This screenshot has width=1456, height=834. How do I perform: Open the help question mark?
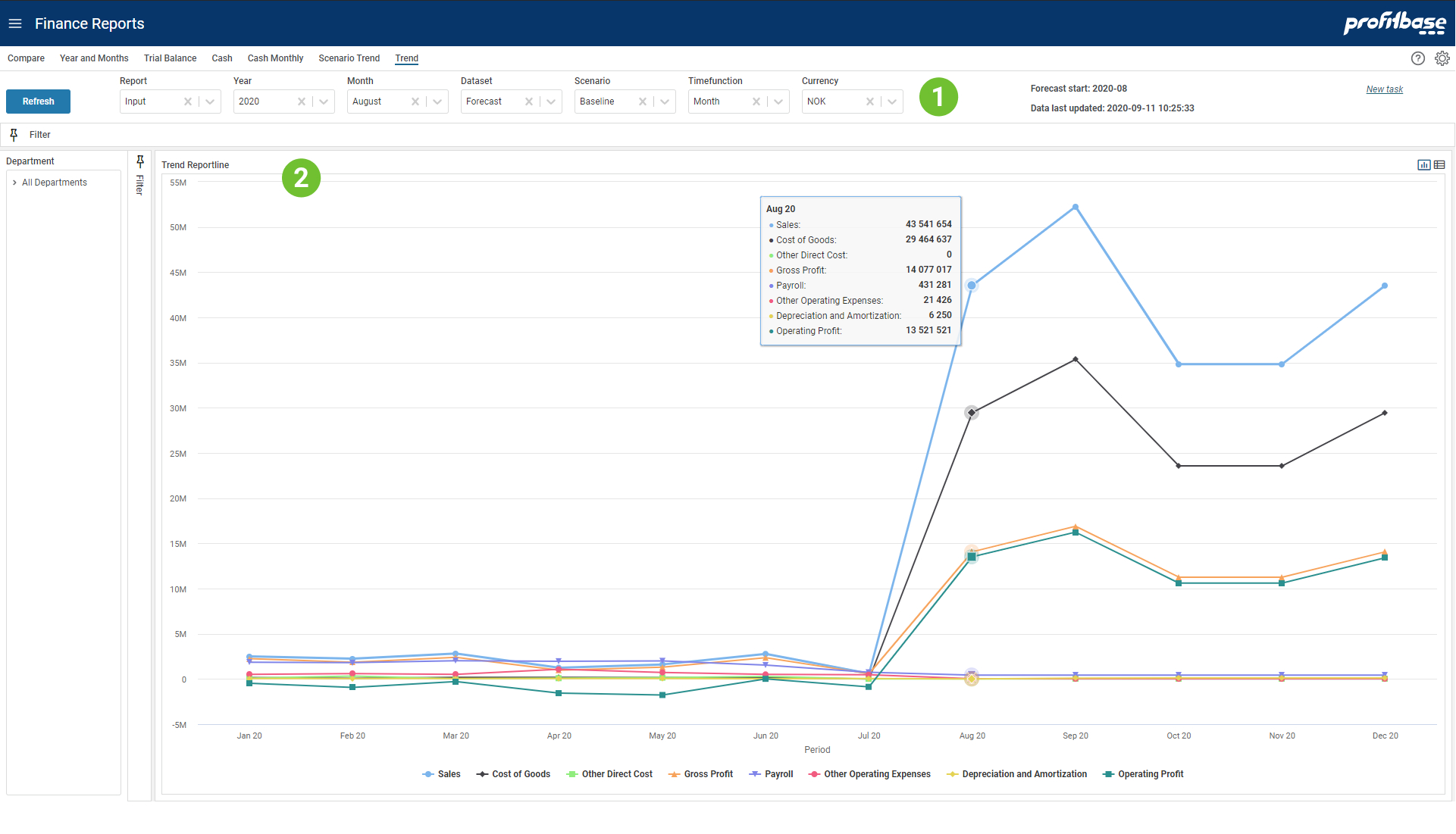1418,58
